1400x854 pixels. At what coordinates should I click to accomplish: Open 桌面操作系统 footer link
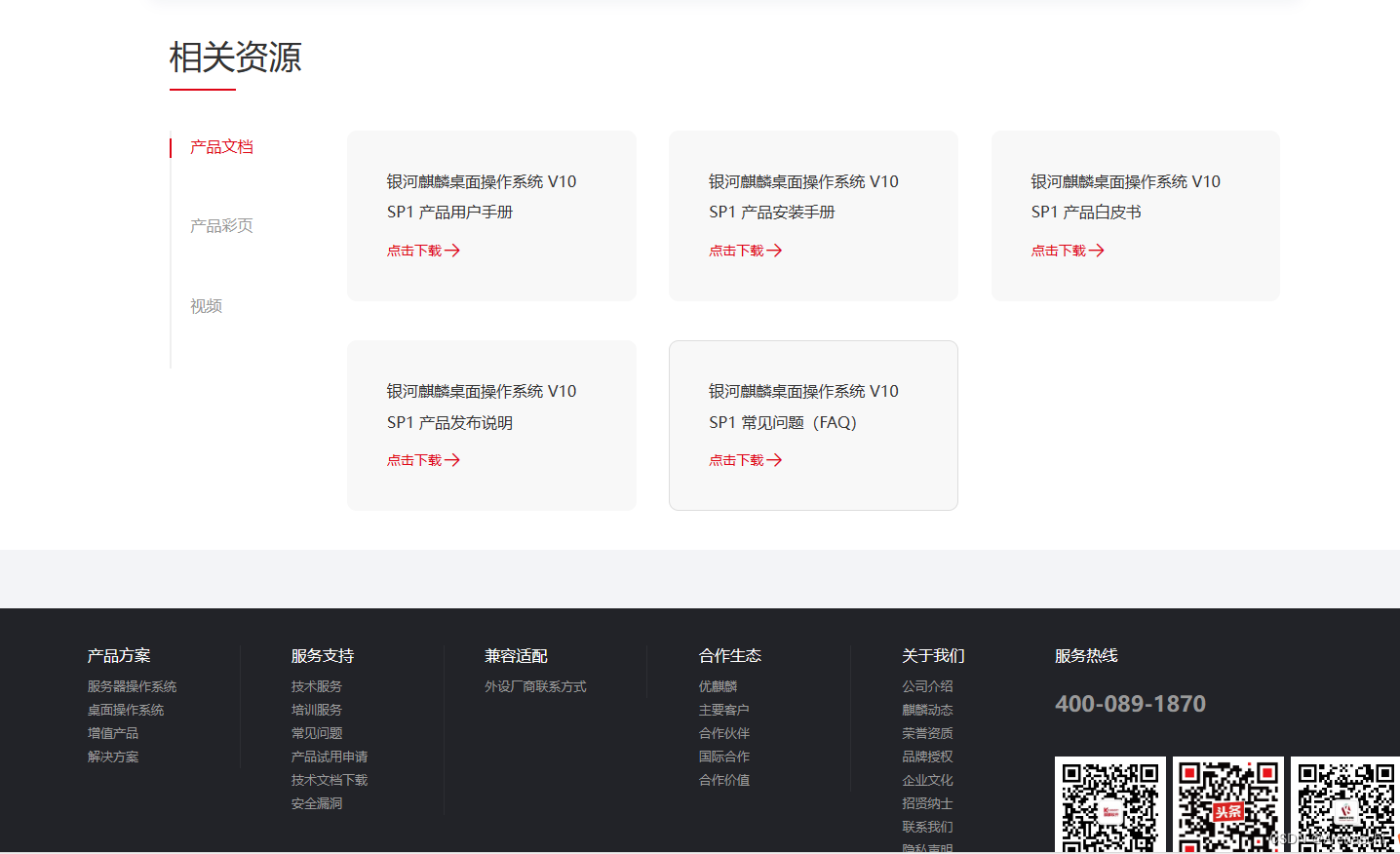[x=126, y=711]
